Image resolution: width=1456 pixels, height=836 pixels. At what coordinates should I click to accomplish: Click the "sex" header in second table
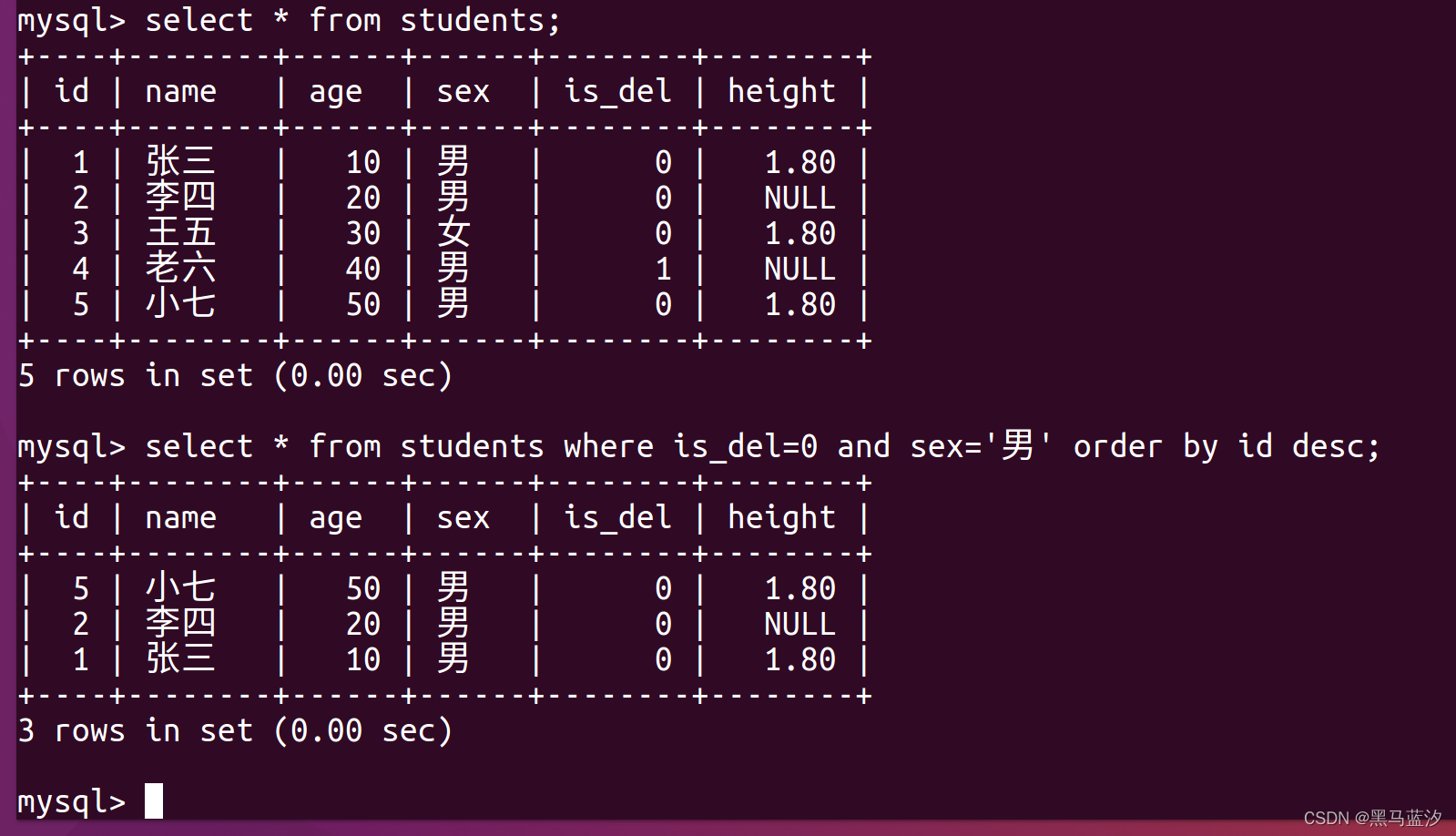pos(463,518)
